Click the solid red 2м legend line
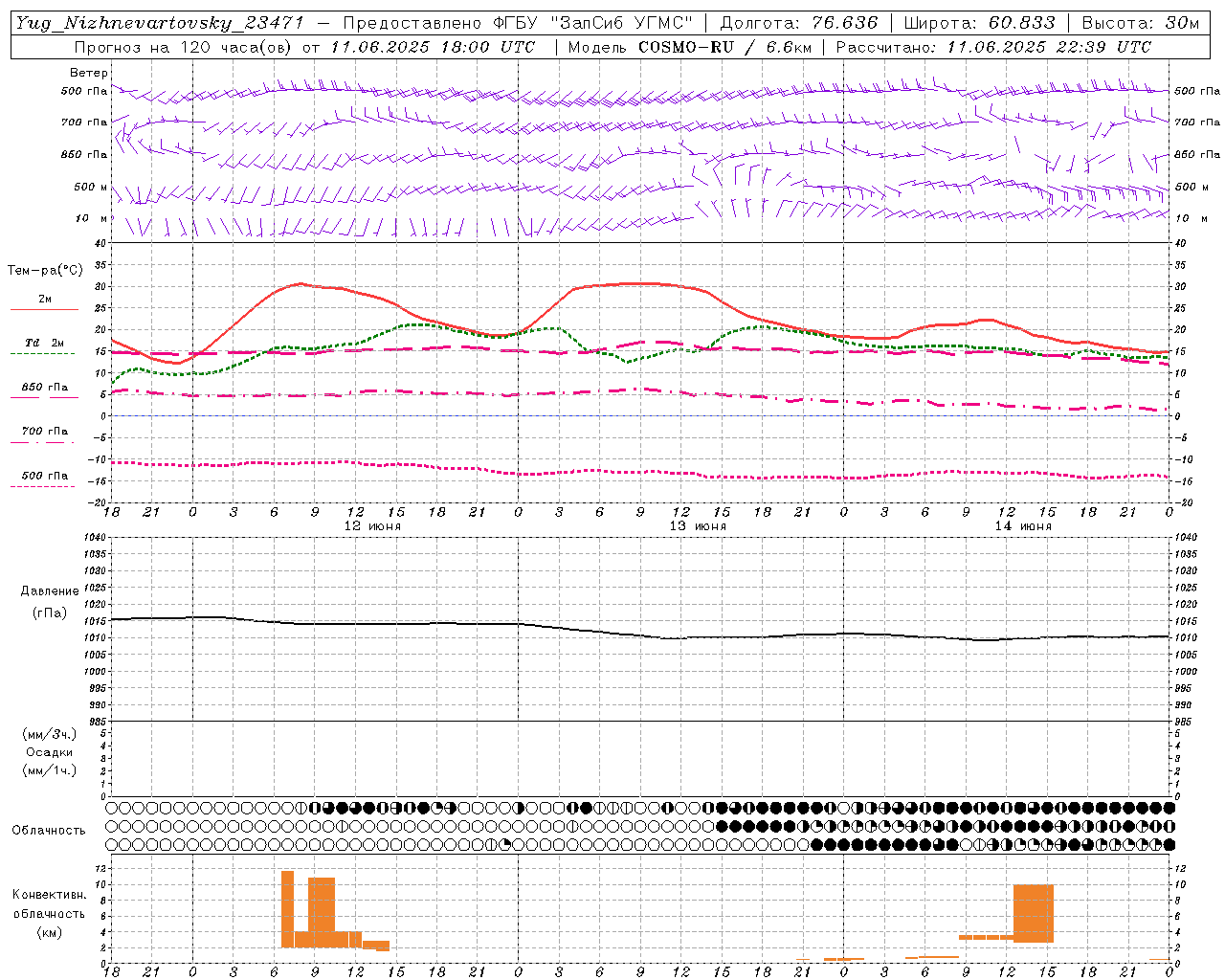Viewport: 1225px width, 980px height. [44, 309]
